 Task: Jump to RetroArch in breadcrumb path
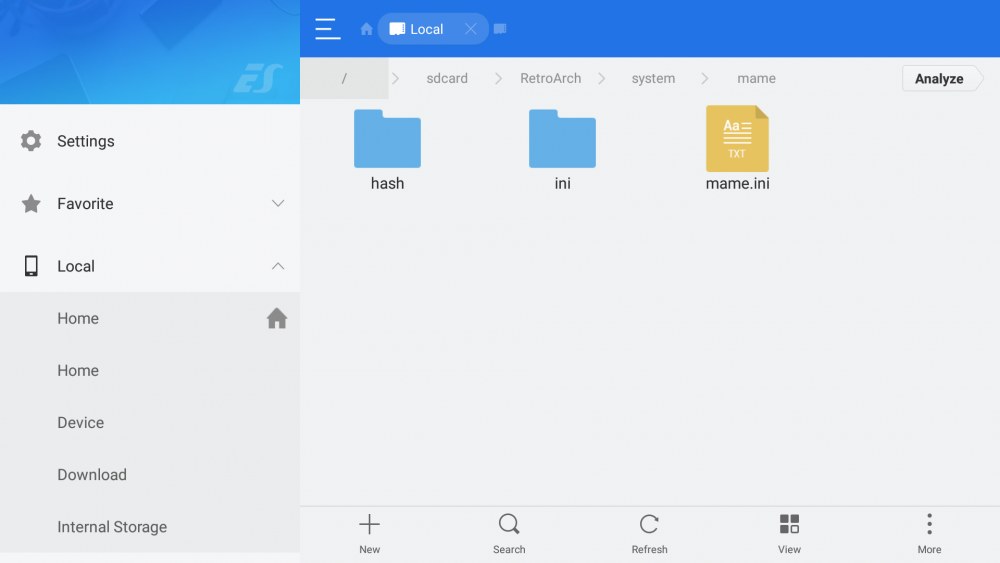tap(550, 79)
